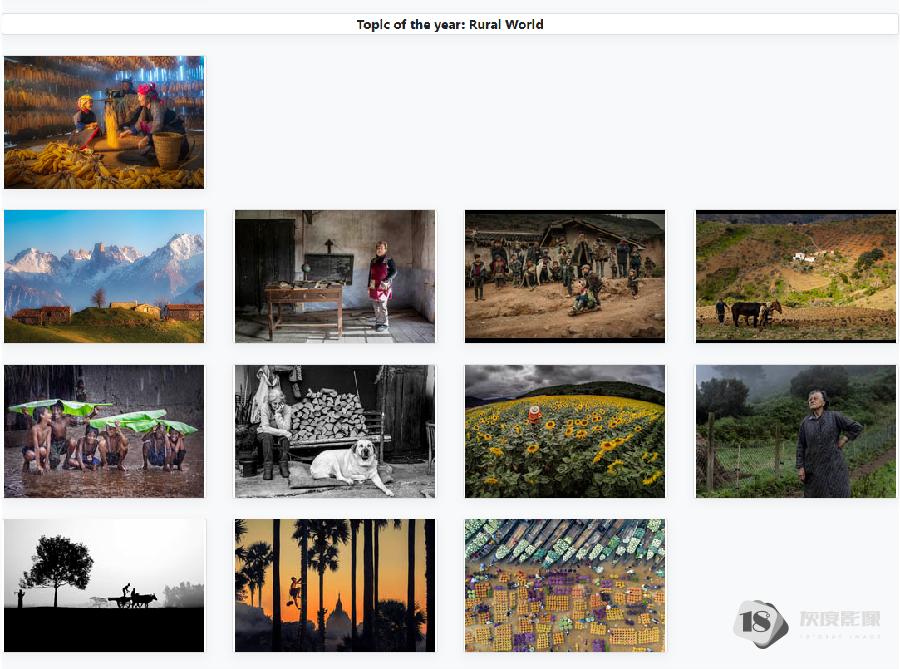Open the black-and-white man with dog photo
The height and width of the screenshot is (669, 900).
click(335, 431)
